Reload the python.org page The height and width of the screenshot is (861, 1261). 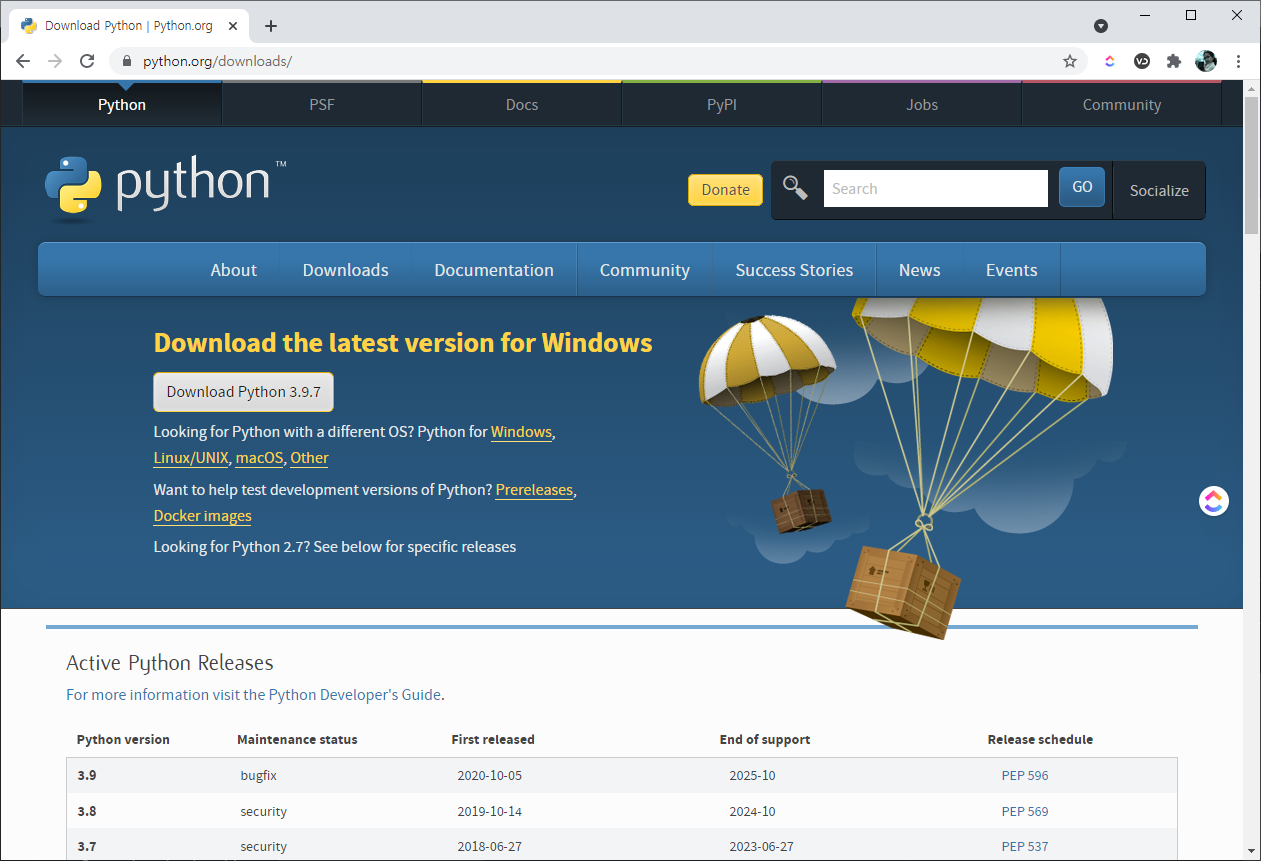pos(87,61)
